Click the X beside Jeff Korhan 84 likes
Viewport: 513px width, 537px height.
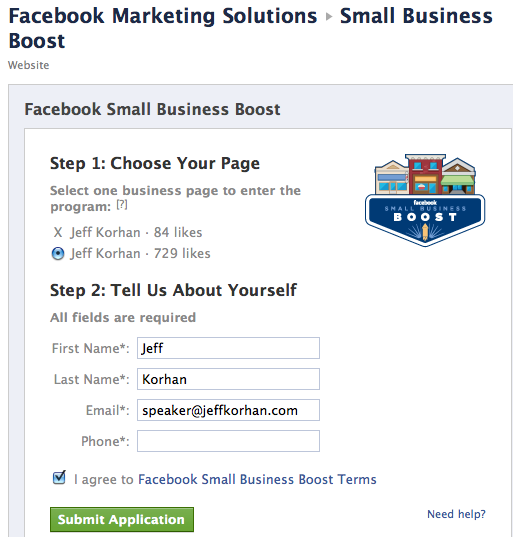(58, 232)
